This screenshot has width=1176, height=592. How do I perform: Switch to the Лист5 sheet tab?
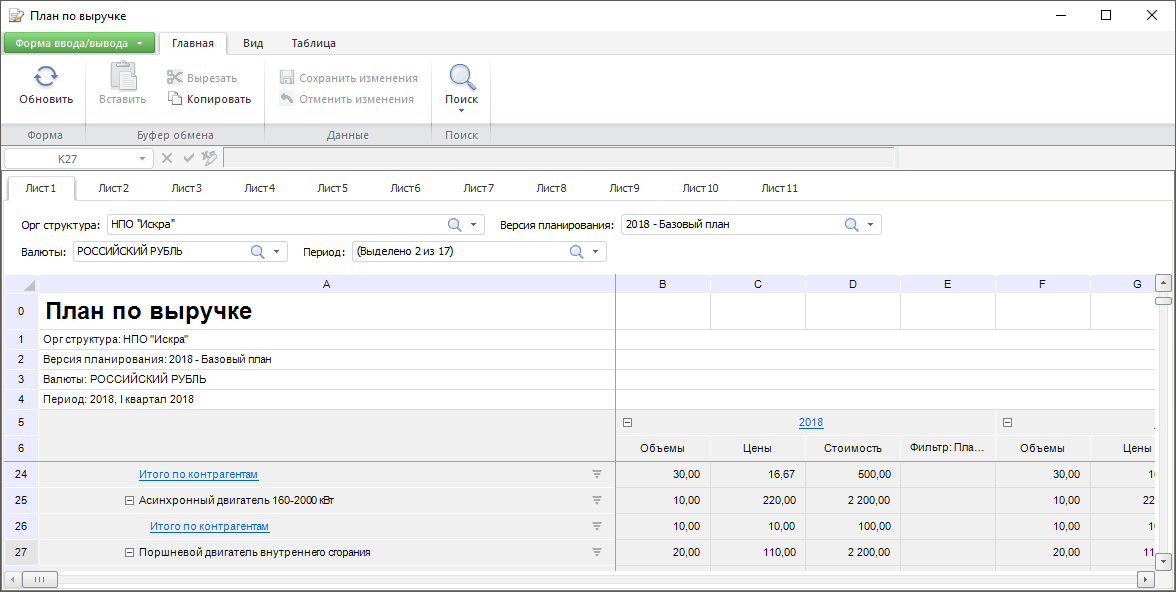332,188
